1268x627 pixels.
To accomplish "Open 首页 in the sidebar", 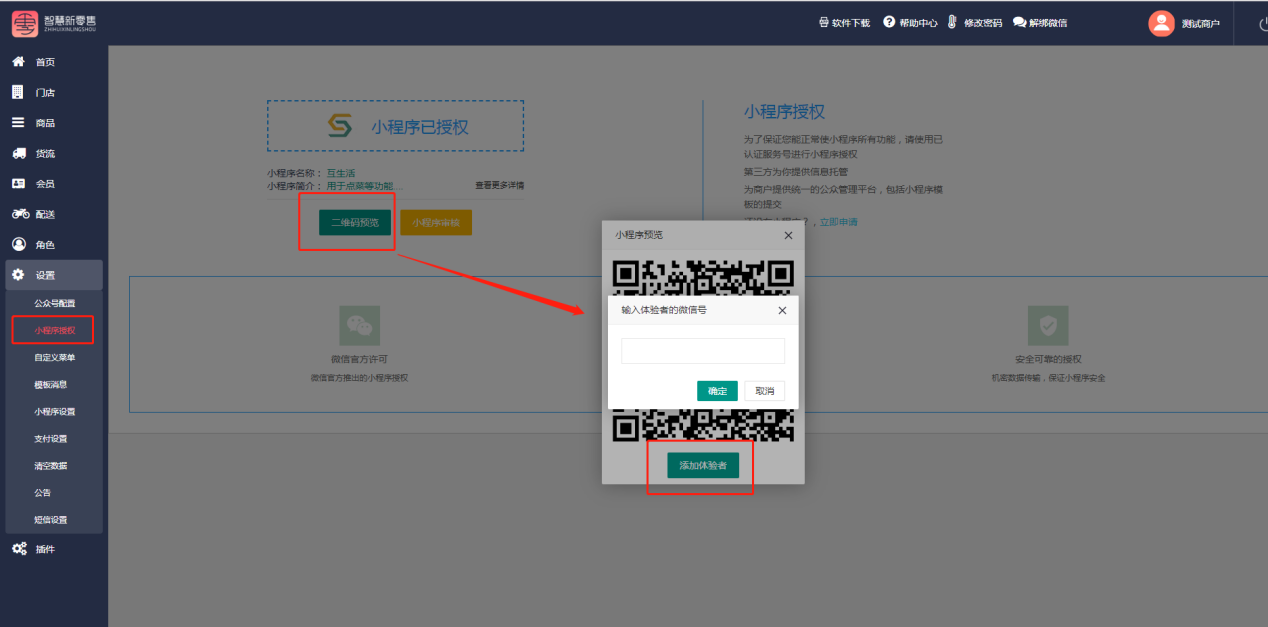I will point(45,62).
